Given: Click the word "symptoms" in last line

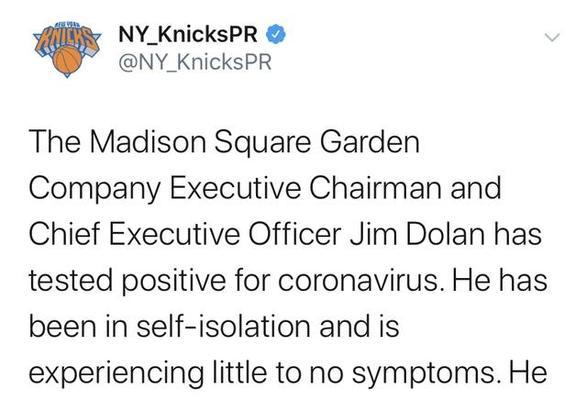Looking at the screenshot, I should coord(424,374).
